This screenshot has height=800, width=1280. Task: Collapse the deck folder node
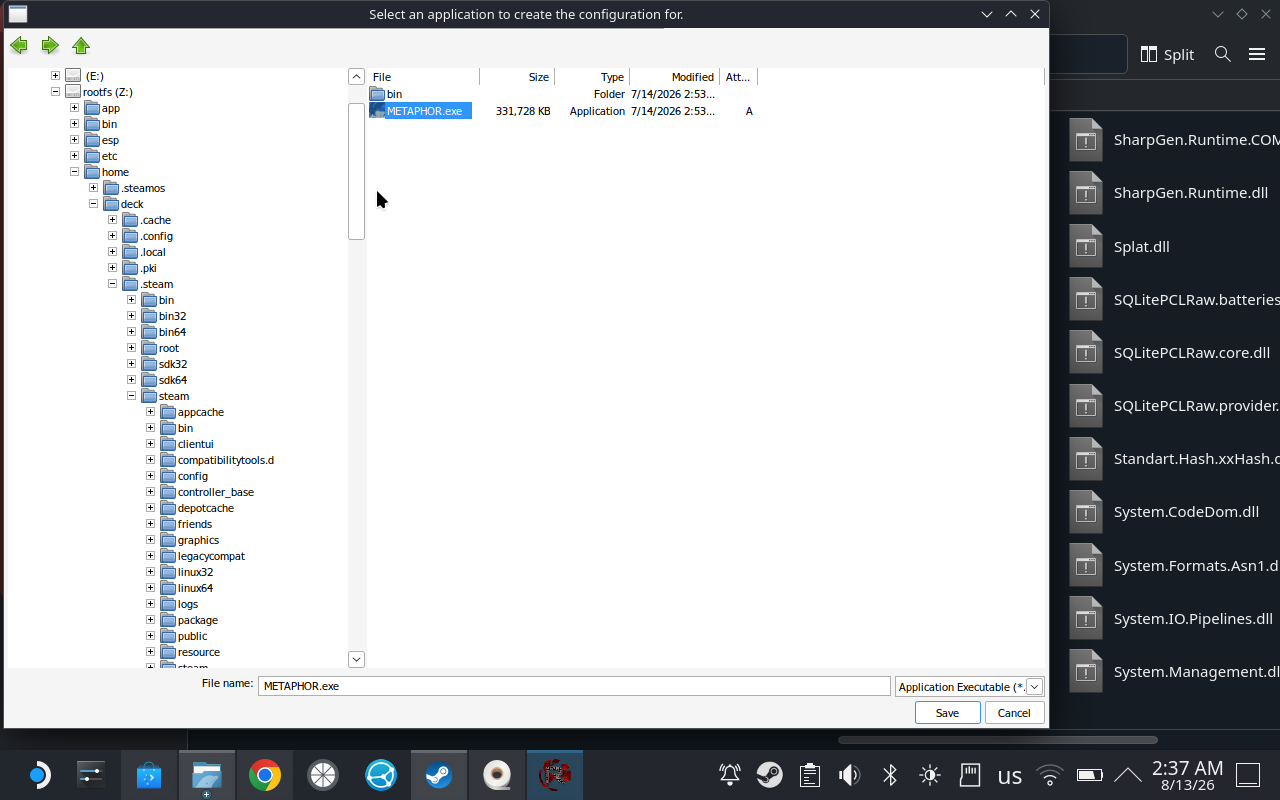point(93,204)
